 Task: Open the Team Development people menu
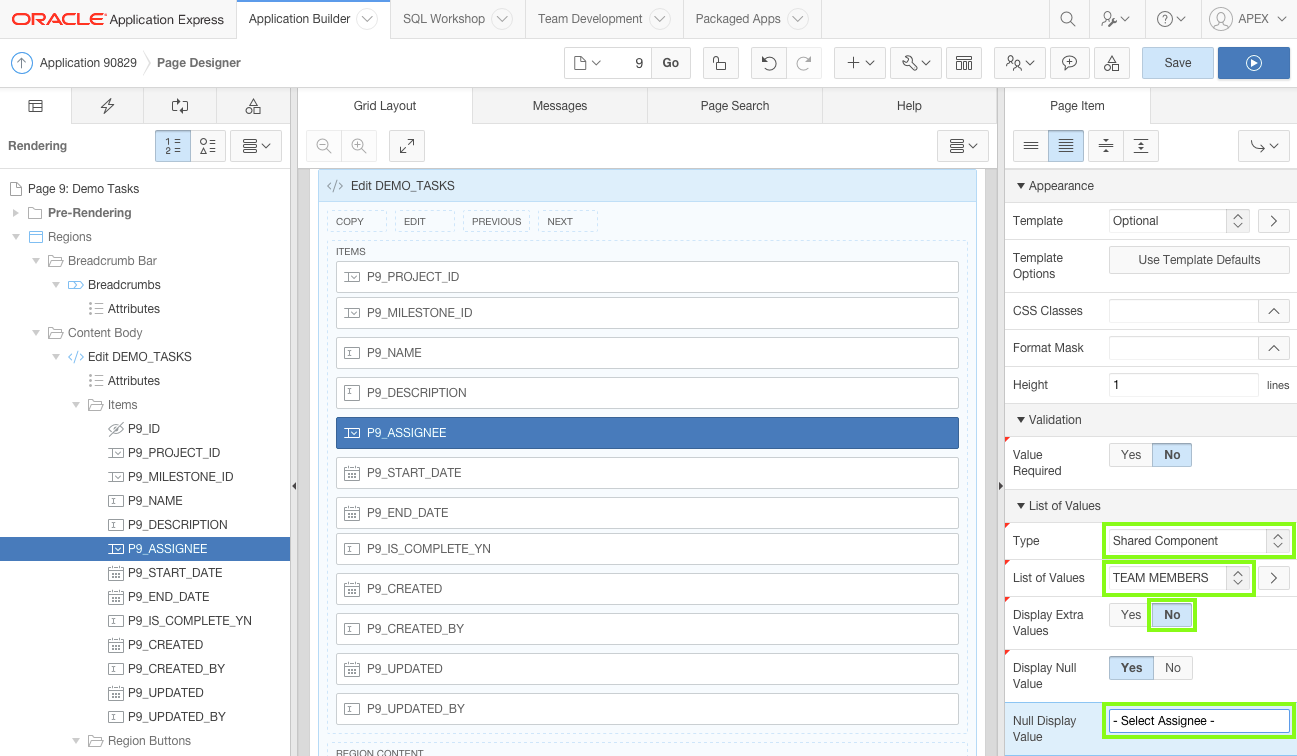[x=1020, y=63]
